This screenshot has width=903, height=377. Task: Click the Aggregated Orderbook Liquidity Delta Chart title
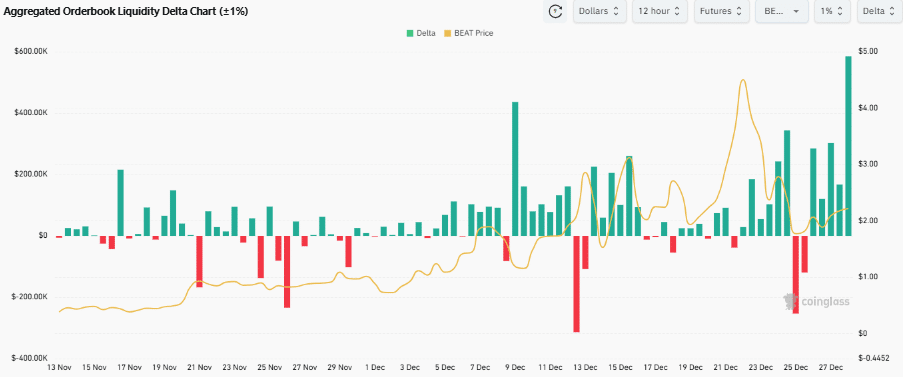[x=126, y=11]
